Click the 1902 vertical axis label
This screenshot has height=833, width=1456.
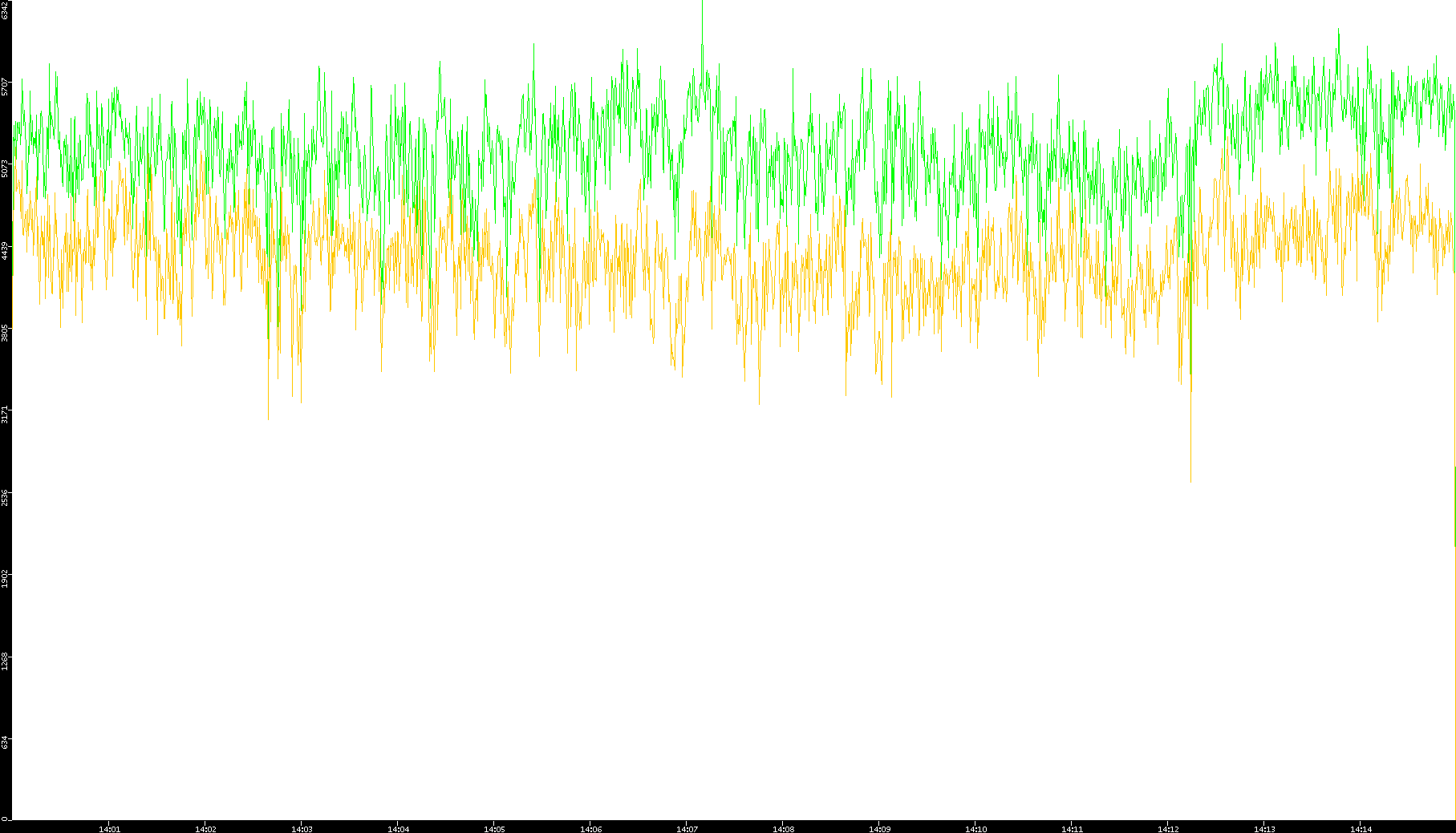6,579
